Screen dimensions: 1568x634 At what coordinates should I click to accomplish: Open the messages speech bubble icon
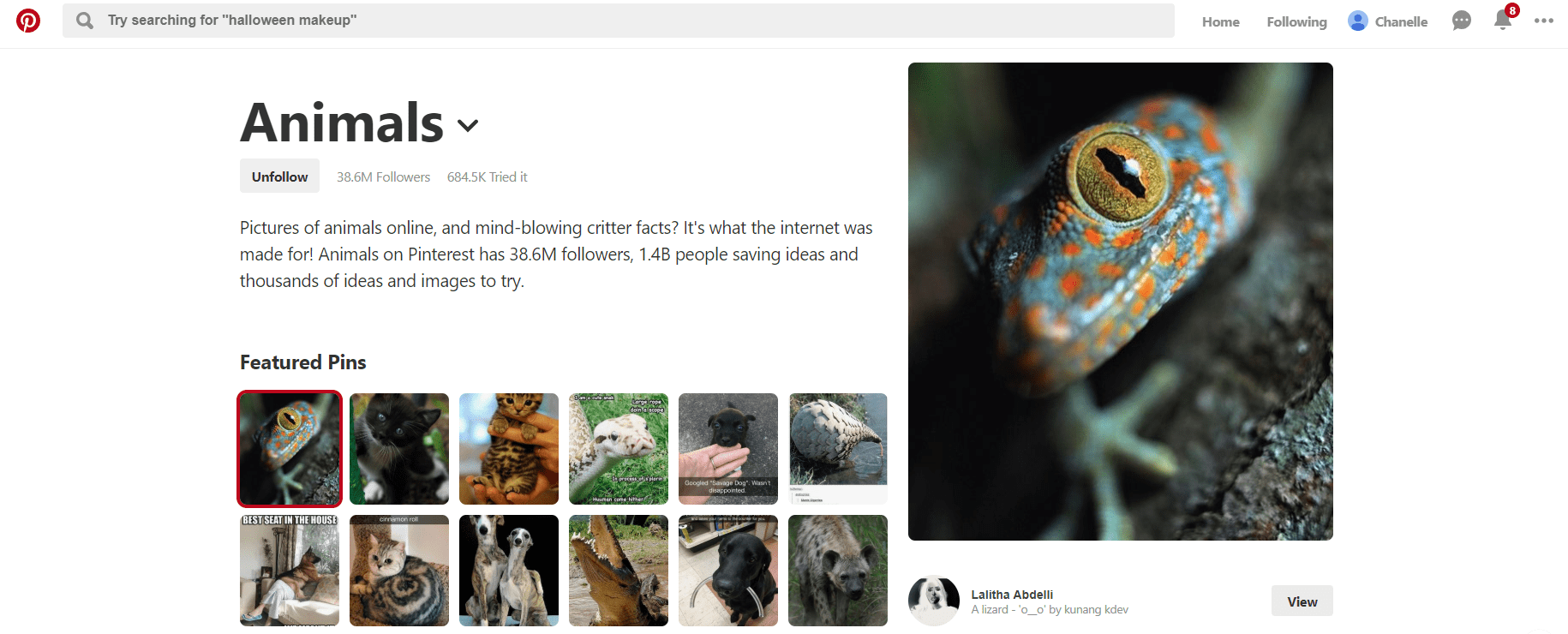click(x=1462, y=21)
